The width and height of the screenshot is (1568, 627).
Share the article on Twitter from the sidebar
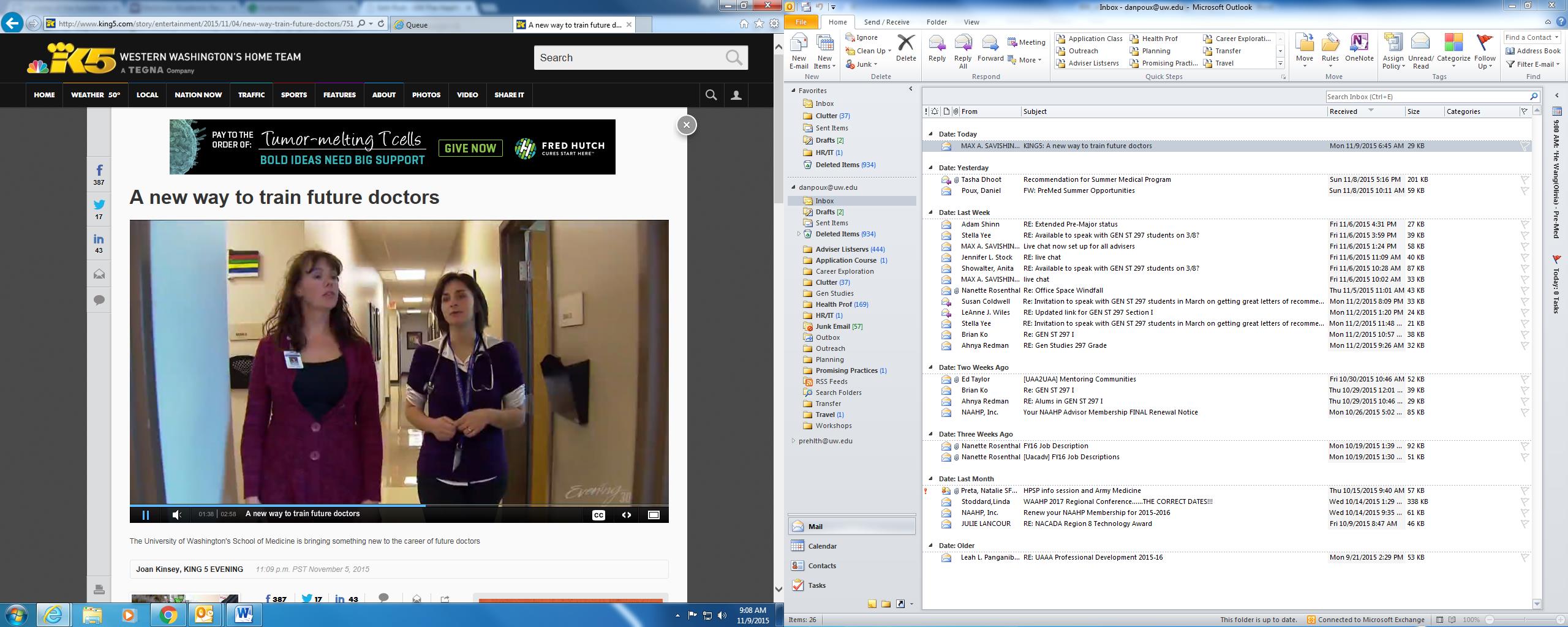99,205
